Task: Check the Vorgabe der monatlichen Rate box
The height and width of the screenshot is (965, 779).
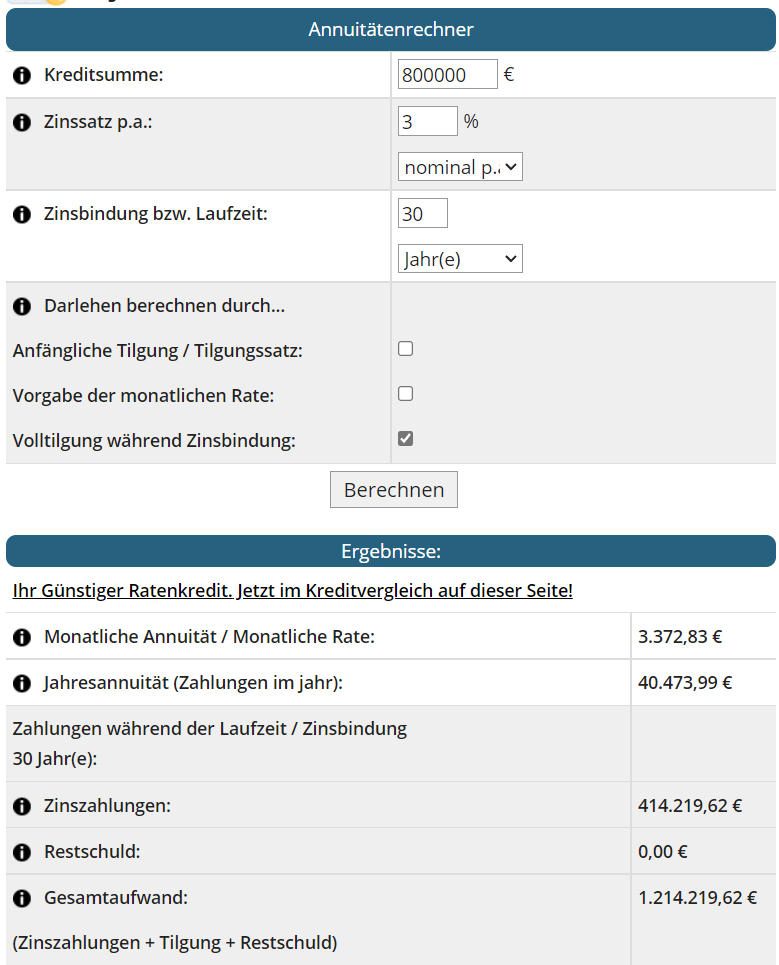Action: click(x=405, y=394)
